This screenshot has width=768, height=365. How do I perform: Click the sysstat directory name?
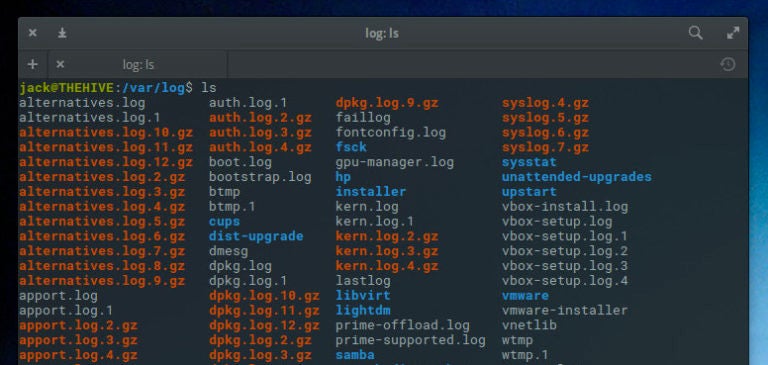[529, 163]
